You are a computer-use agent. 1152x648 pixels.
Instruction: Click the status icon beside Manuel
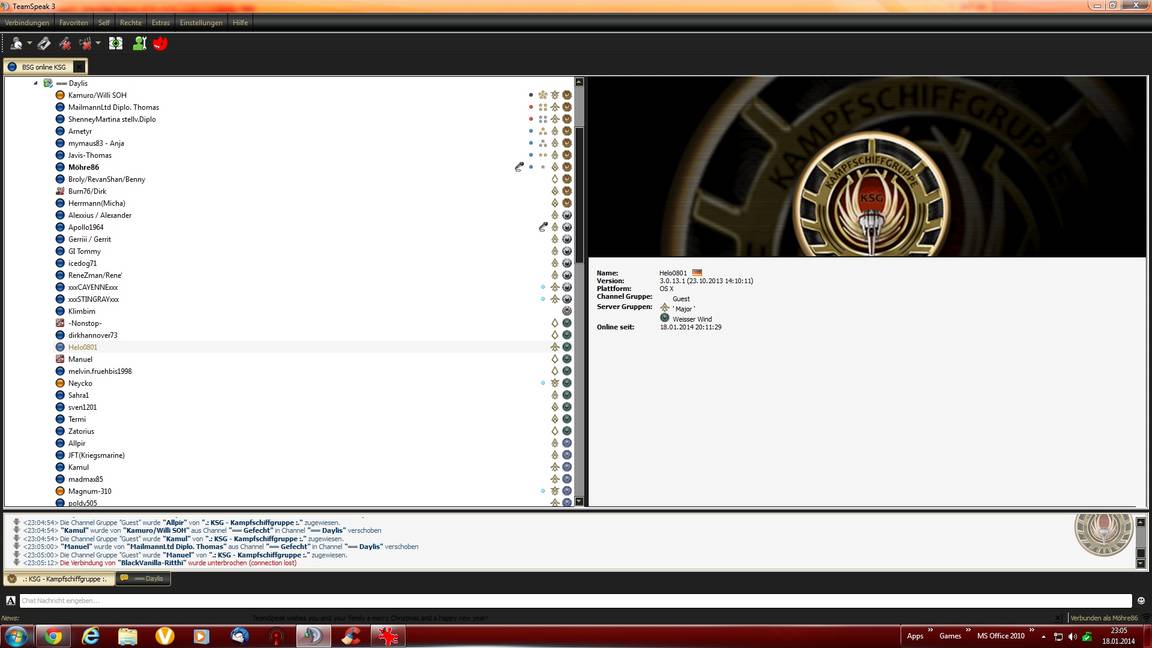click(60, 359)
